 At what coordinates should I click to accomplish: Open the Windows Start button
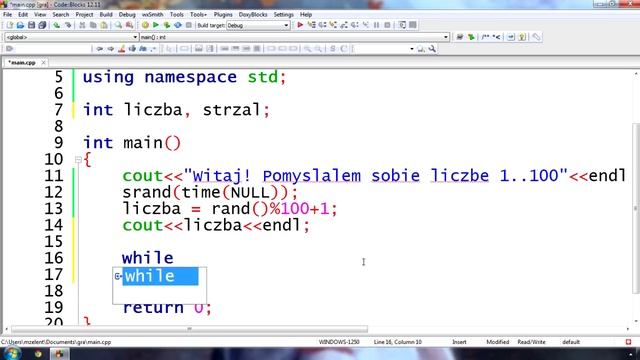point(11,353)
